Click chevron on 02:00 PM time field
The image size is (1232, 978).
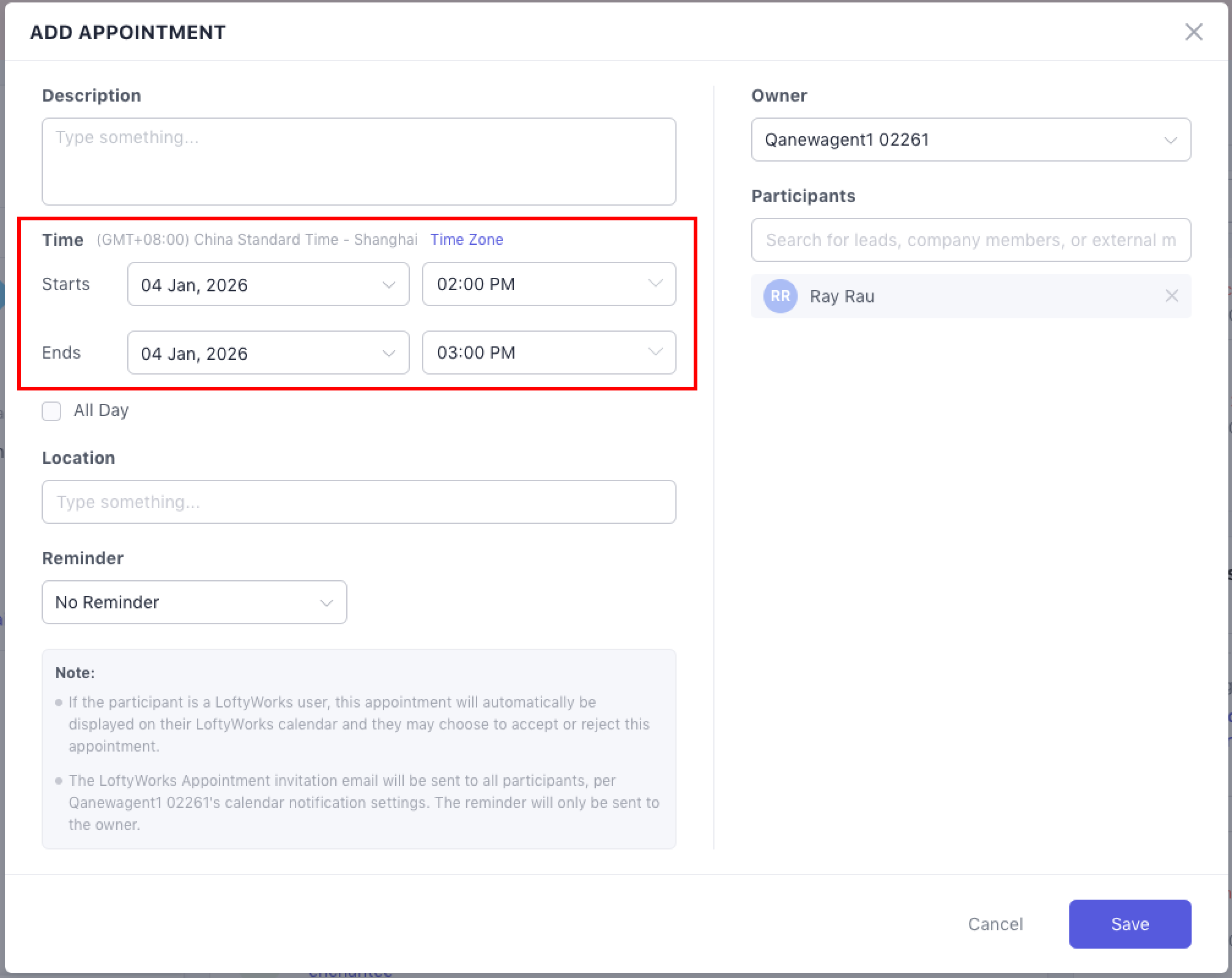click(655, 283)
